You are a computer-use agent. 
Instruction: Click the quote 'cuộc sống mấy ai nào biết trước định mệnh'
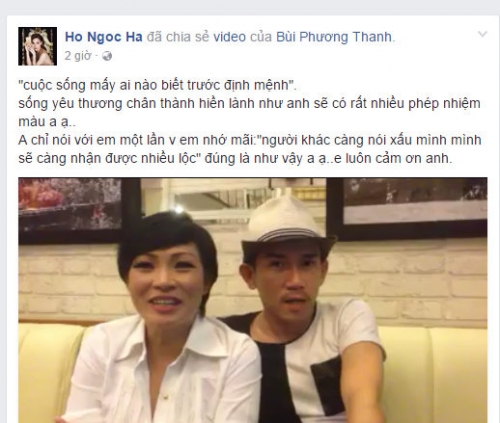(157, 86)
